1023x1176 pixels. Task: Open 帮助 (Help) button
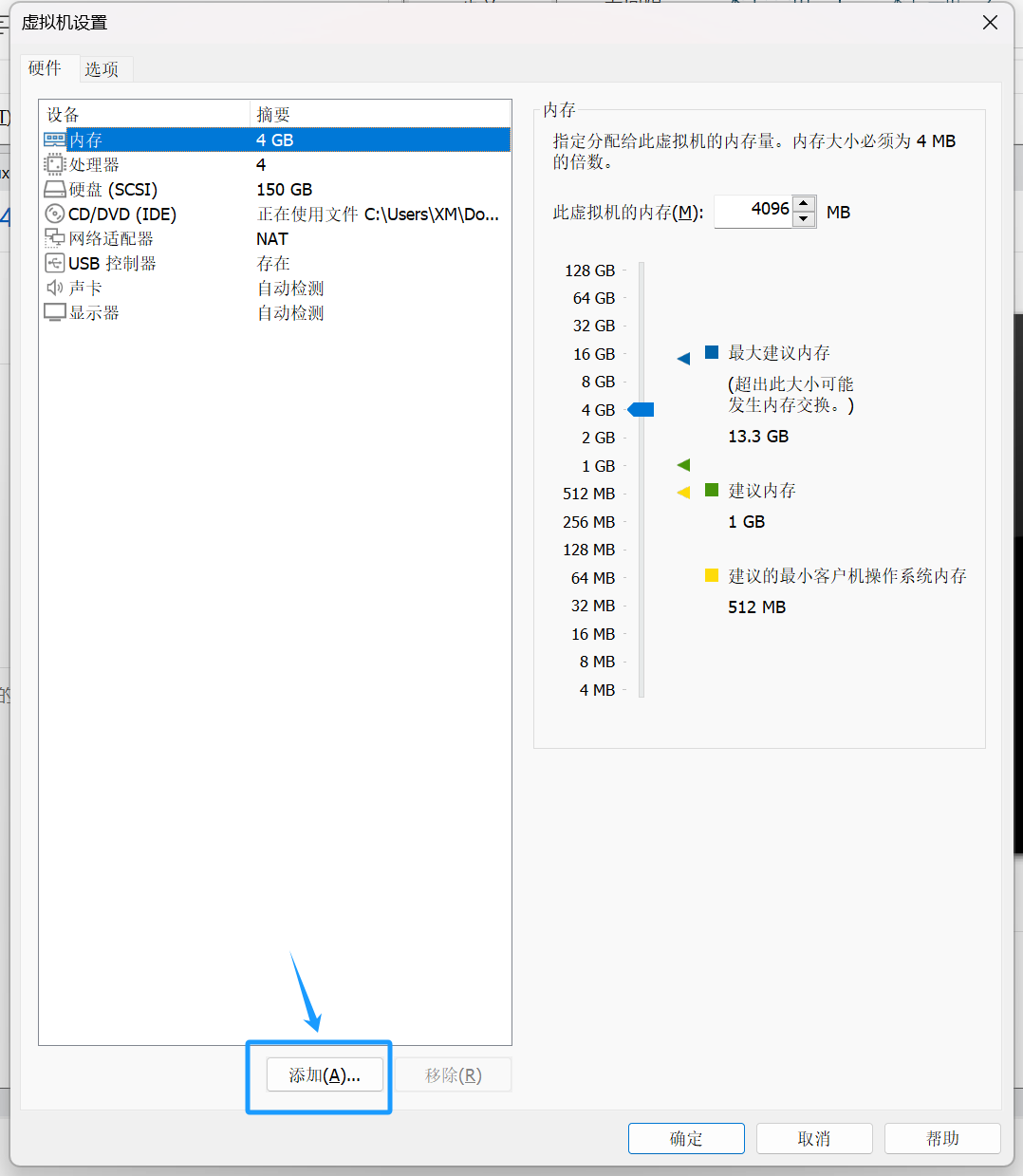tap(942, 1139)
